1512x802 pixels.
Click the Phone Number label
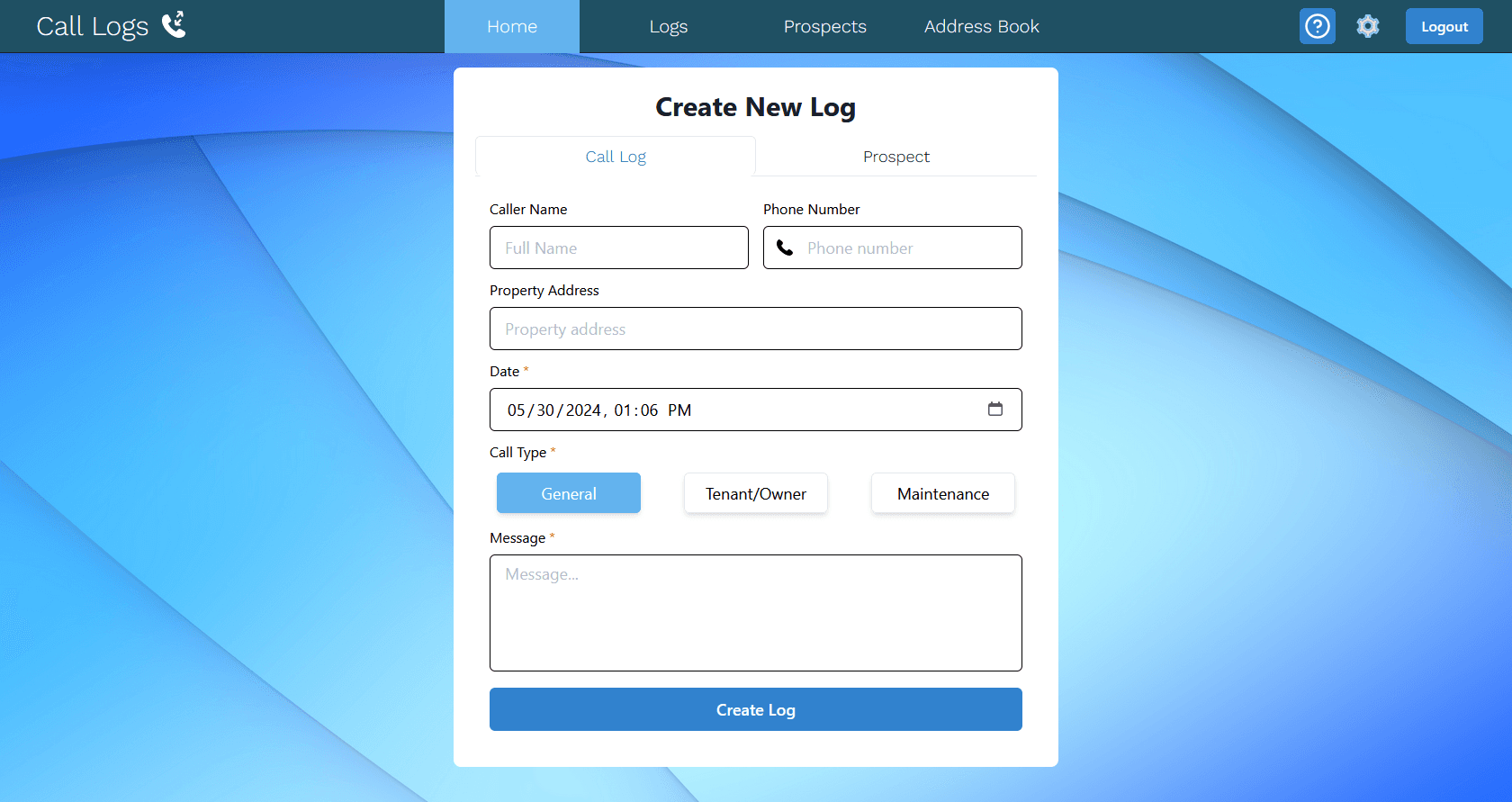(812, 209)
